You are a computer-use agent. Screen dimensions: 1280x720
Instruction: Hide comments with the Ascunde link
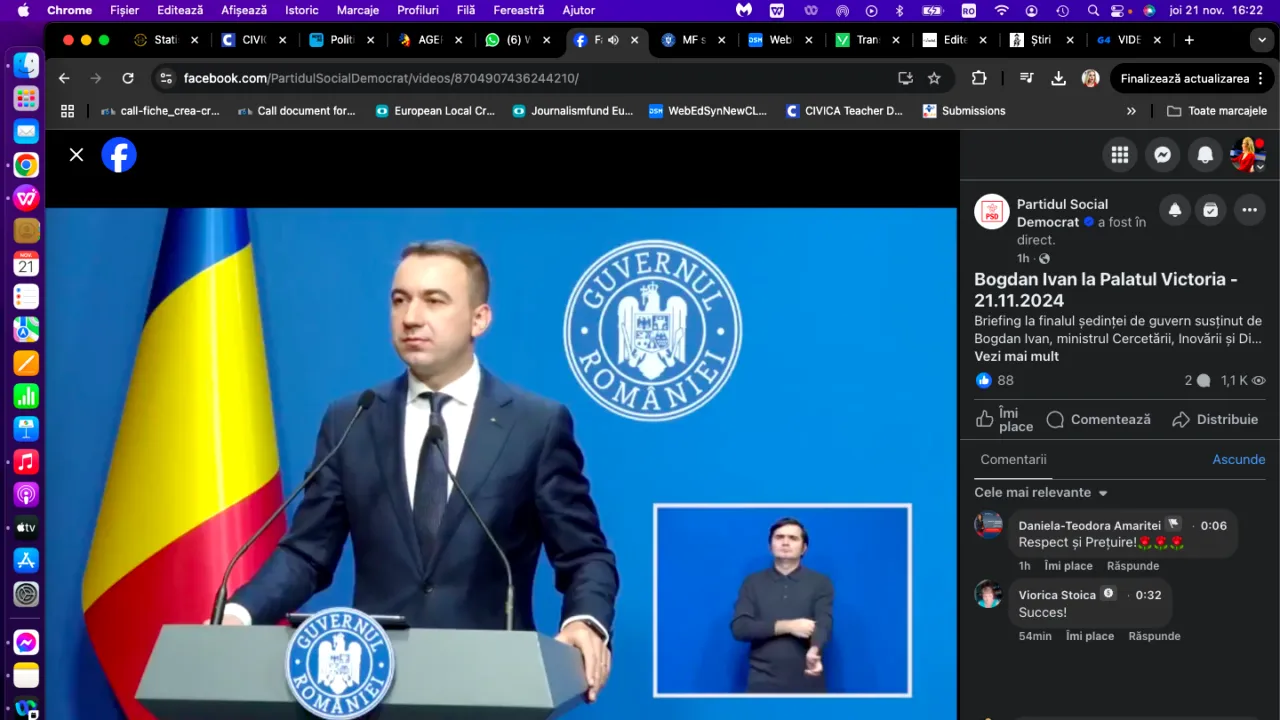[1238, 460]
